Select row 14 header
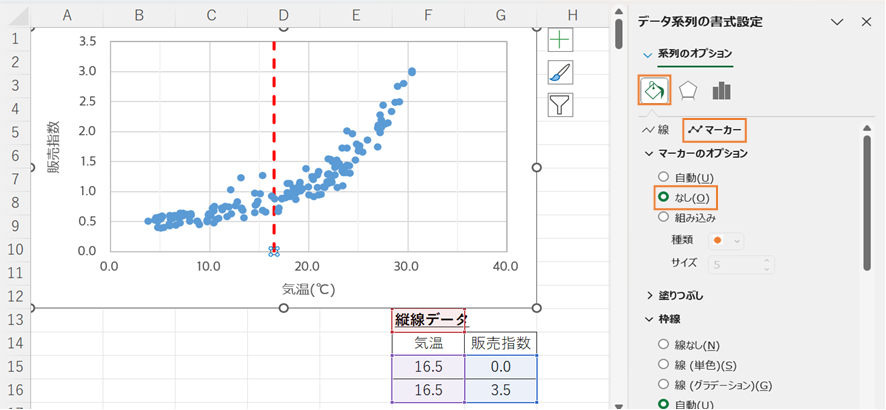The image size is (886, 410). coord(15,343)
